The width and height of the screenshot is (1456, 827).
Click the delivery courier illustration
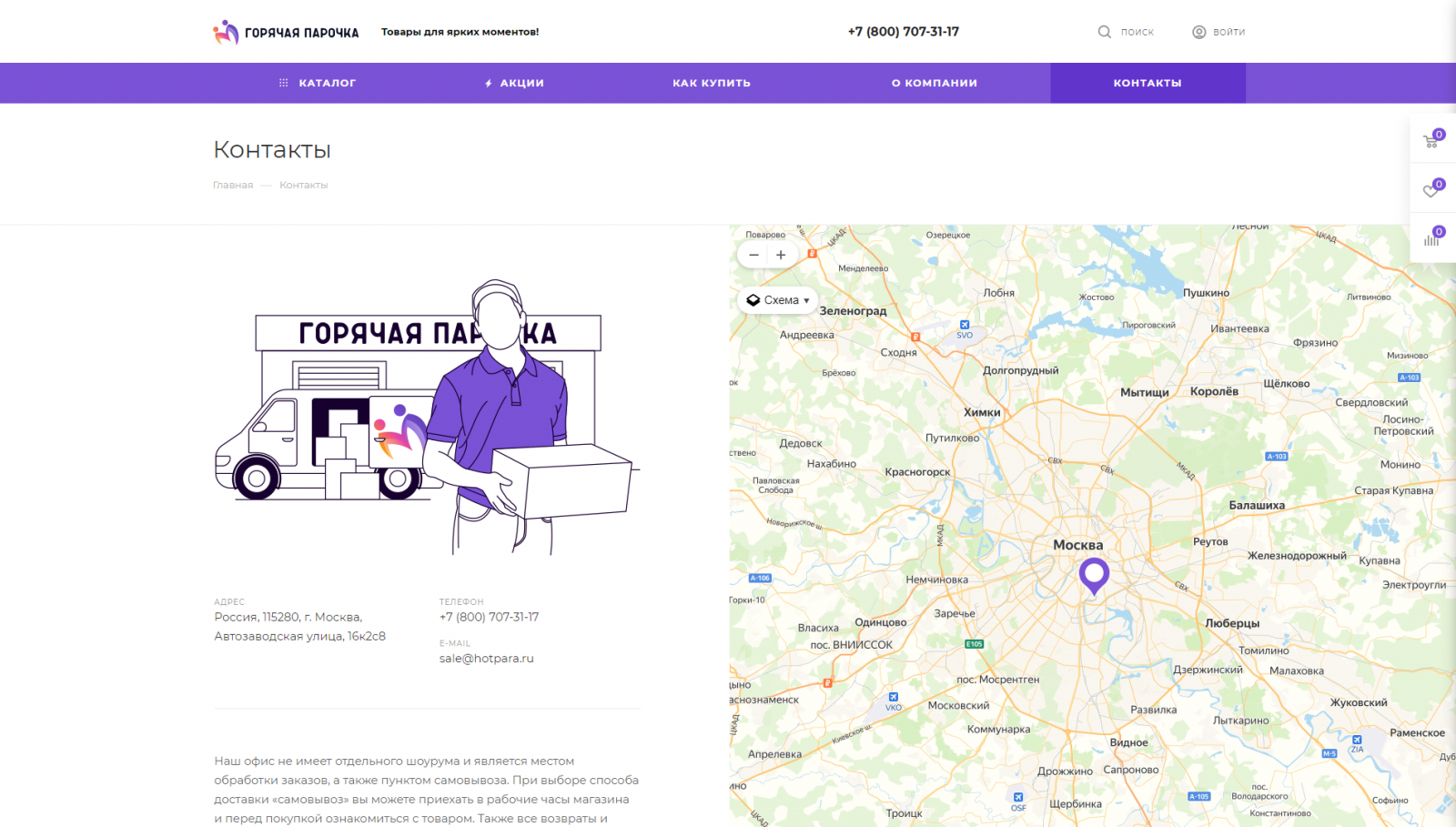click(x=428, y=418)
